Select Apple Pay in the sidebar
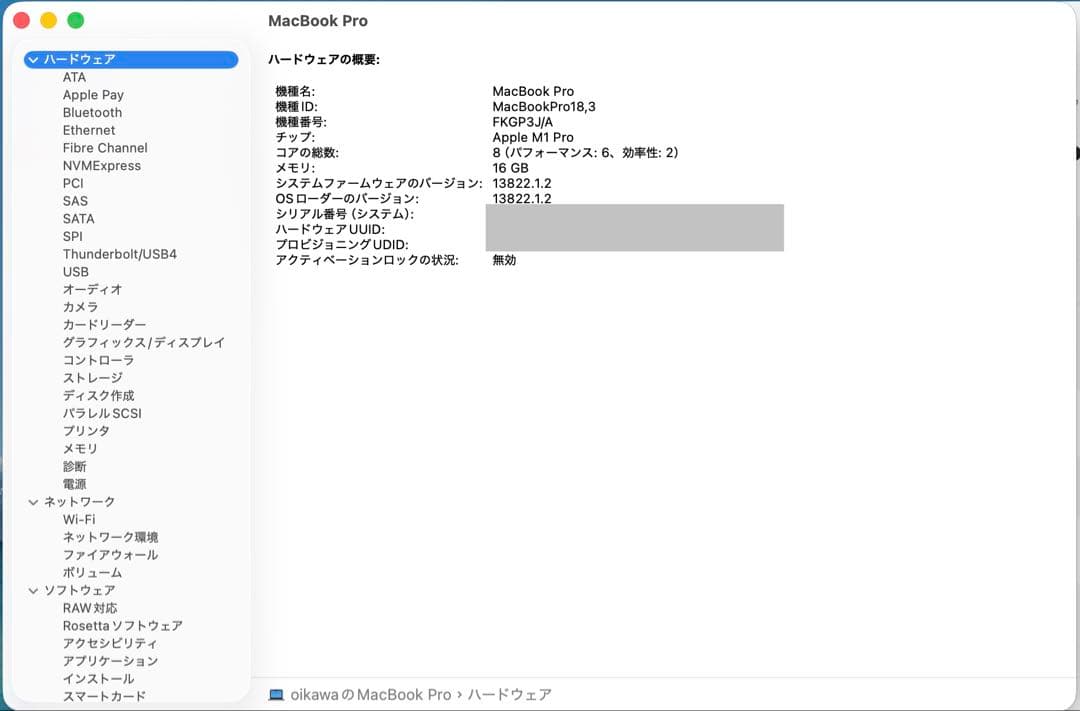1080x711 pixels. coord(93,94)
